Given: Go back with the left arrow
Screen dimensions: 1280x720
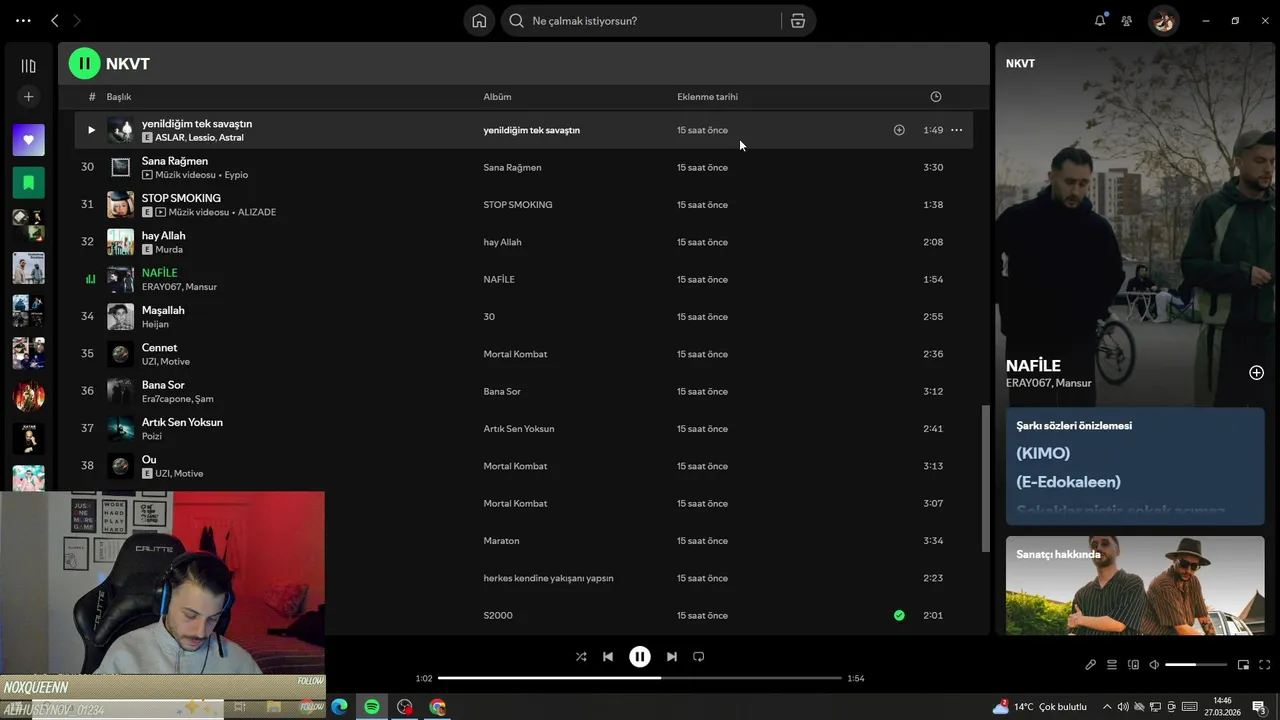Looking at the screenshot, I should 55,20.
